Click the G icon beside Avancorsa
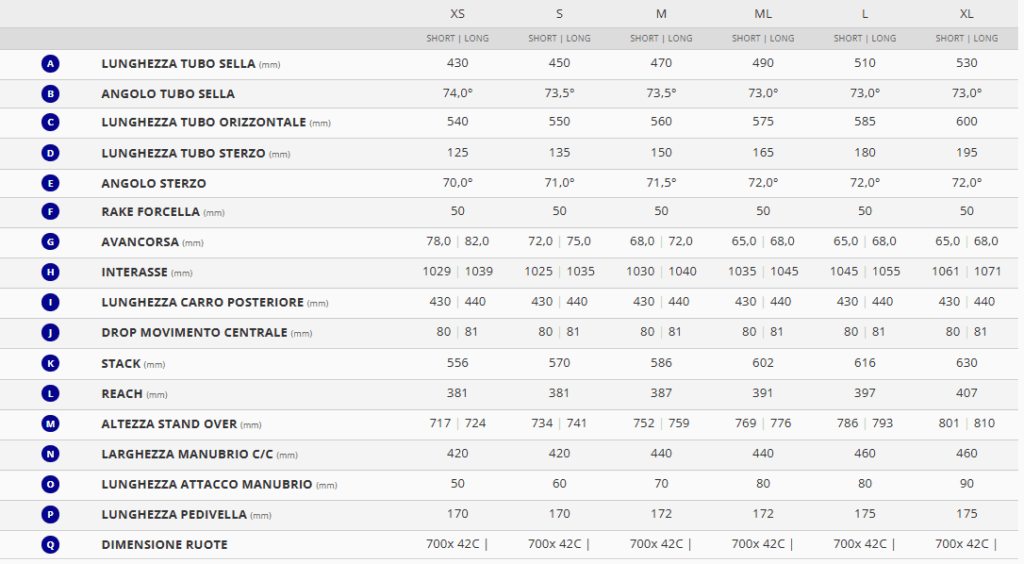 51,242
